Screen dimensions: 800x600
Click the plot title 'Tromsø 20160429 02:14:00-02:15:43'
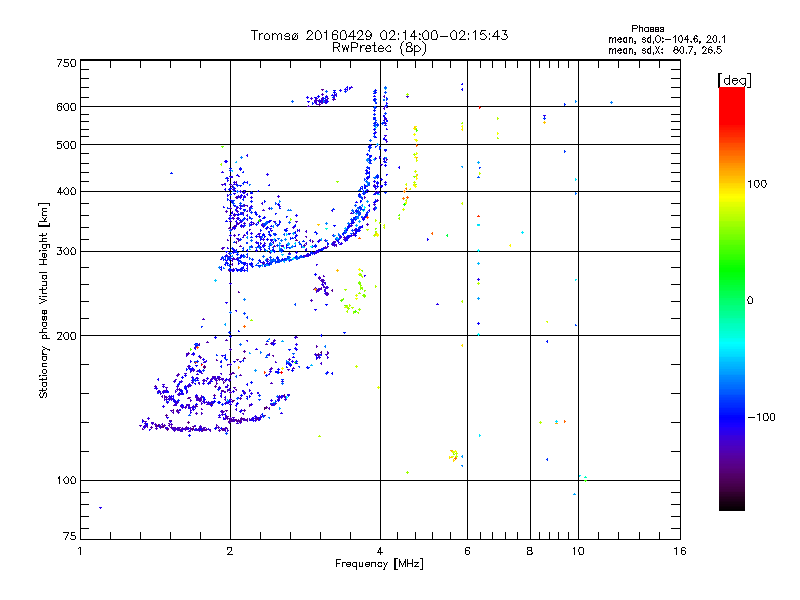379,35
